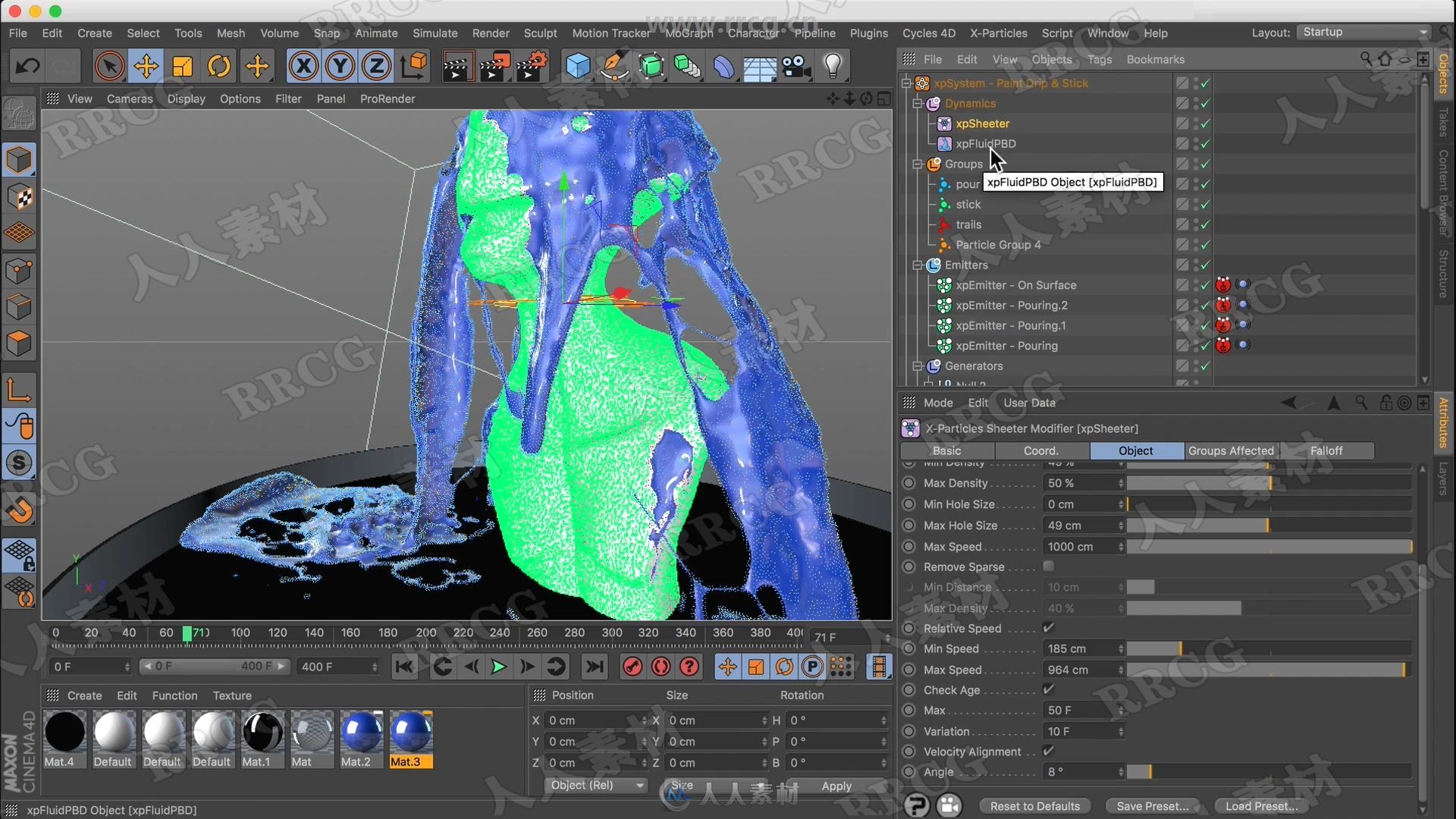Enable the Snap S icon
This screenshot has width=1456, height=819.
20,463
